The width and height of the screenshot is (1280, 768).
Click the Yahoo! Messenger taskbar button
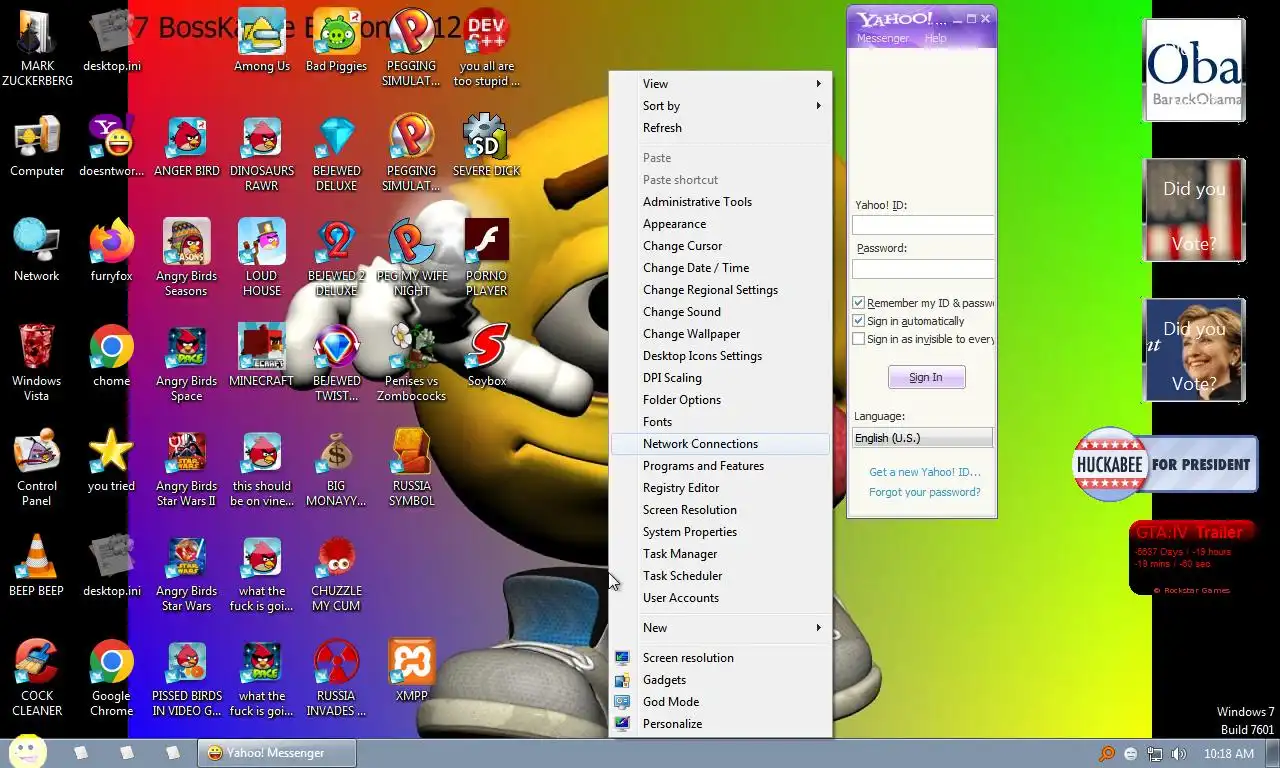point(276,753)
